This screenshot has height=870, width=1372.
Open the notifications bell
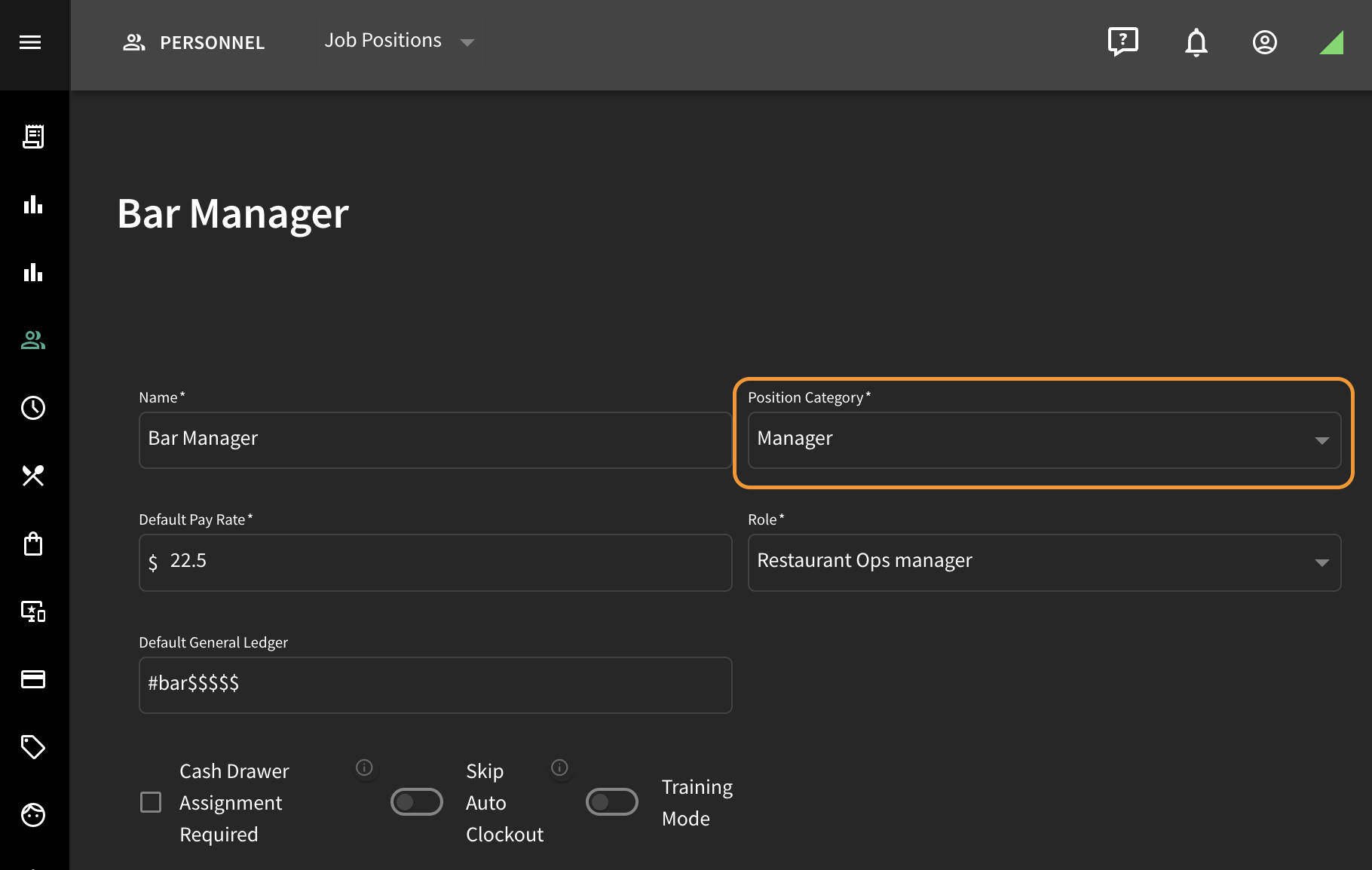(x=1196, y=42)
